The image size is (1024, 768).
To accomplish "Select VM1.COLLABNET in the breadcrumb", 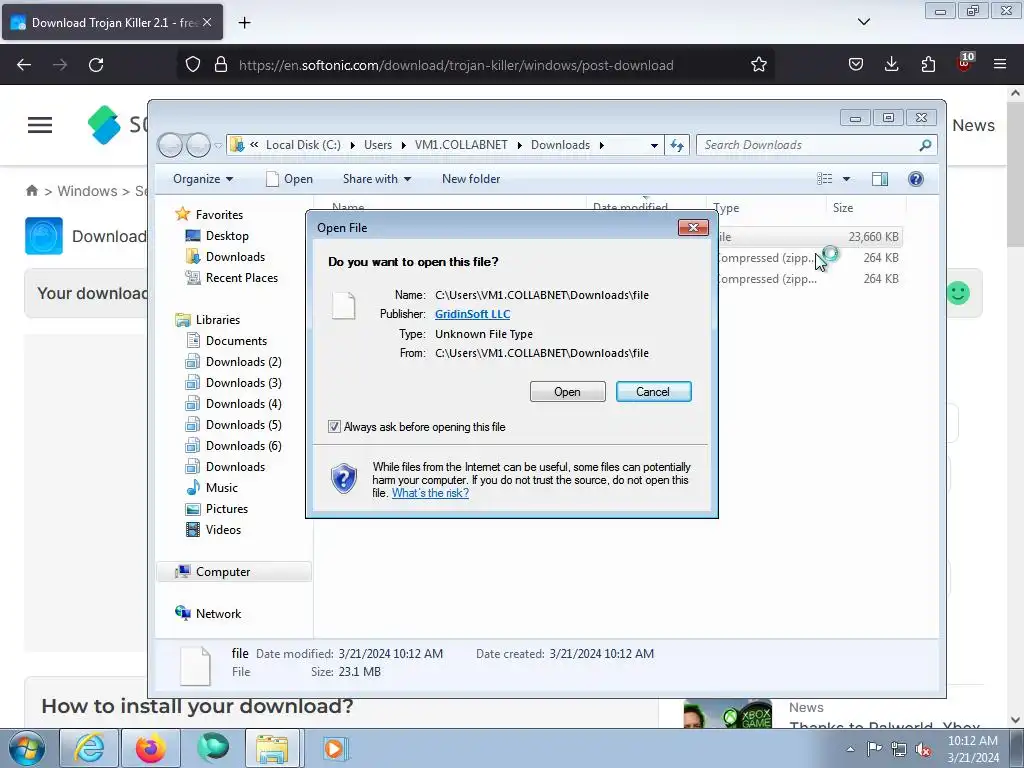I will click(x=461, y=145).
